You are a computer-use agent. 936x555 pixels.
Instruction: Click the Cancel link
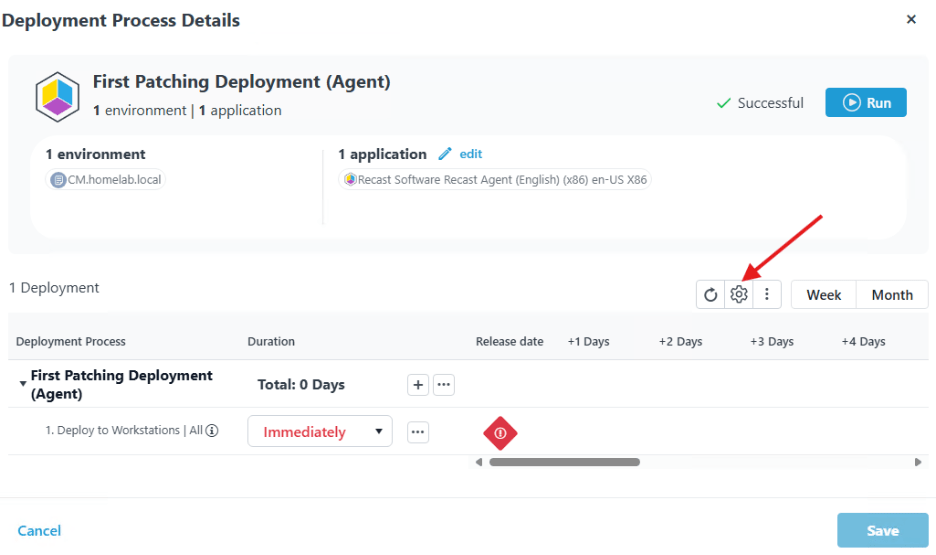click(x=39, y=531)
